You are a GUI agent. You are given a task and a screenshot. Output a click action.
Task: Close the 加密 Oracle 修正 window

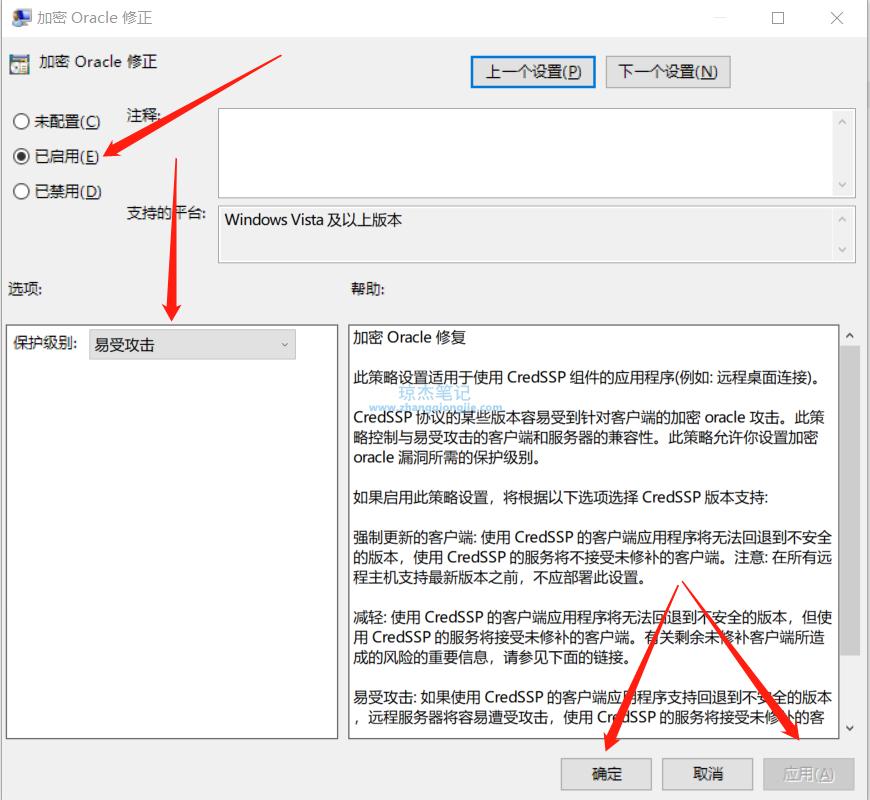(x=837, y=18)
